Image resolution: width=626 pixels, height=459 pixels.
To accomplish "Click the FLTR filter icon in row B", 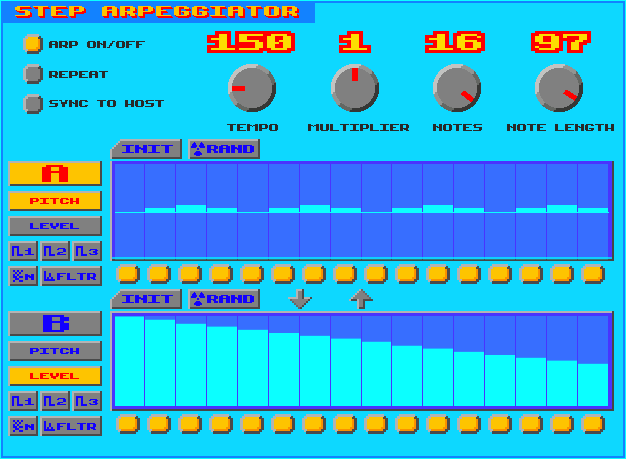I will pyautogui.click(x=71, y=426).
